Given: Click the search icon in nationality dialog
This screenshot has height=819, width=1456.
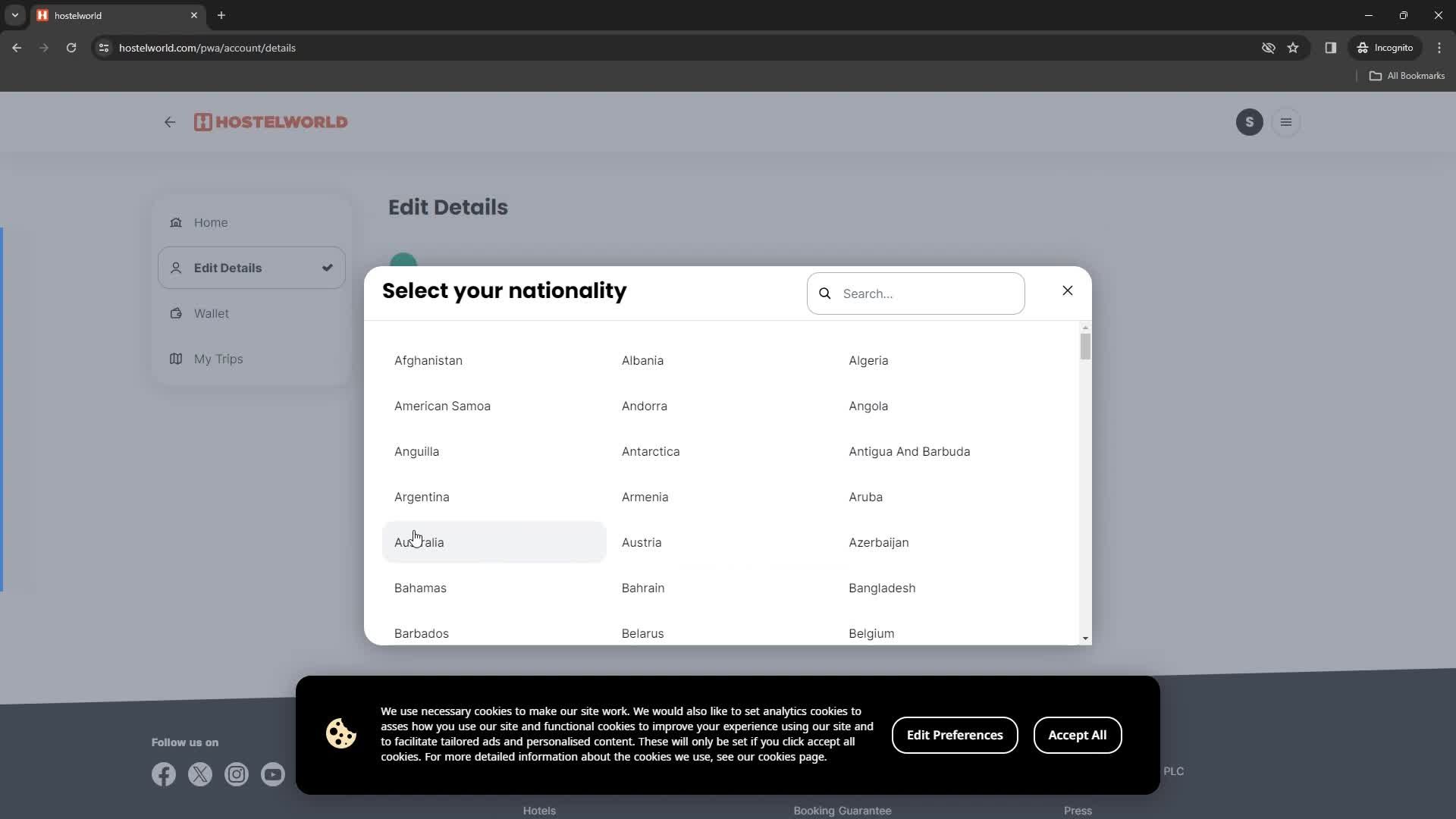Looking at the screenshot, I should pos(826,294).
